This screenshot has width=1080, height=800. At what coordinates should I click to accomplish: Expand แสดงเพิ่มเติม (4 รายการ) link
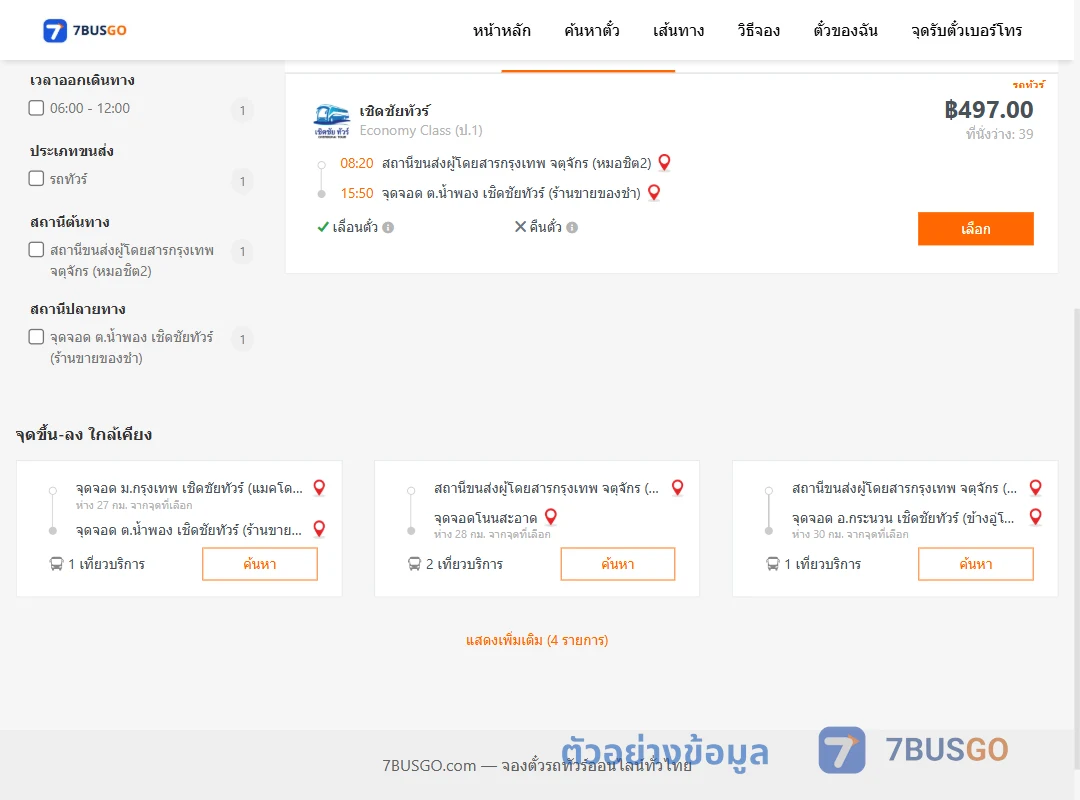[x=537, y=640]
